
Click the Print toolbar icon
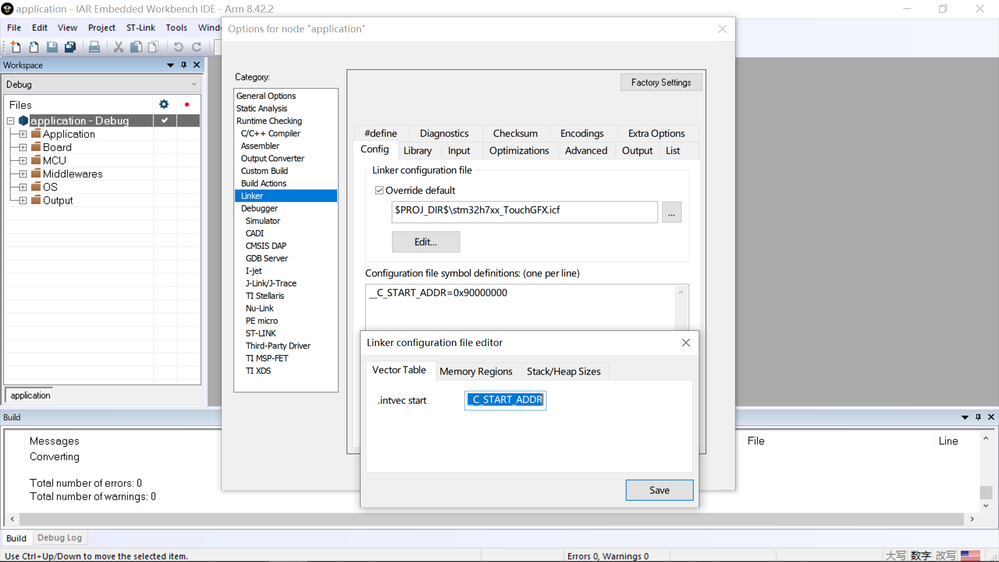point(94,47)
